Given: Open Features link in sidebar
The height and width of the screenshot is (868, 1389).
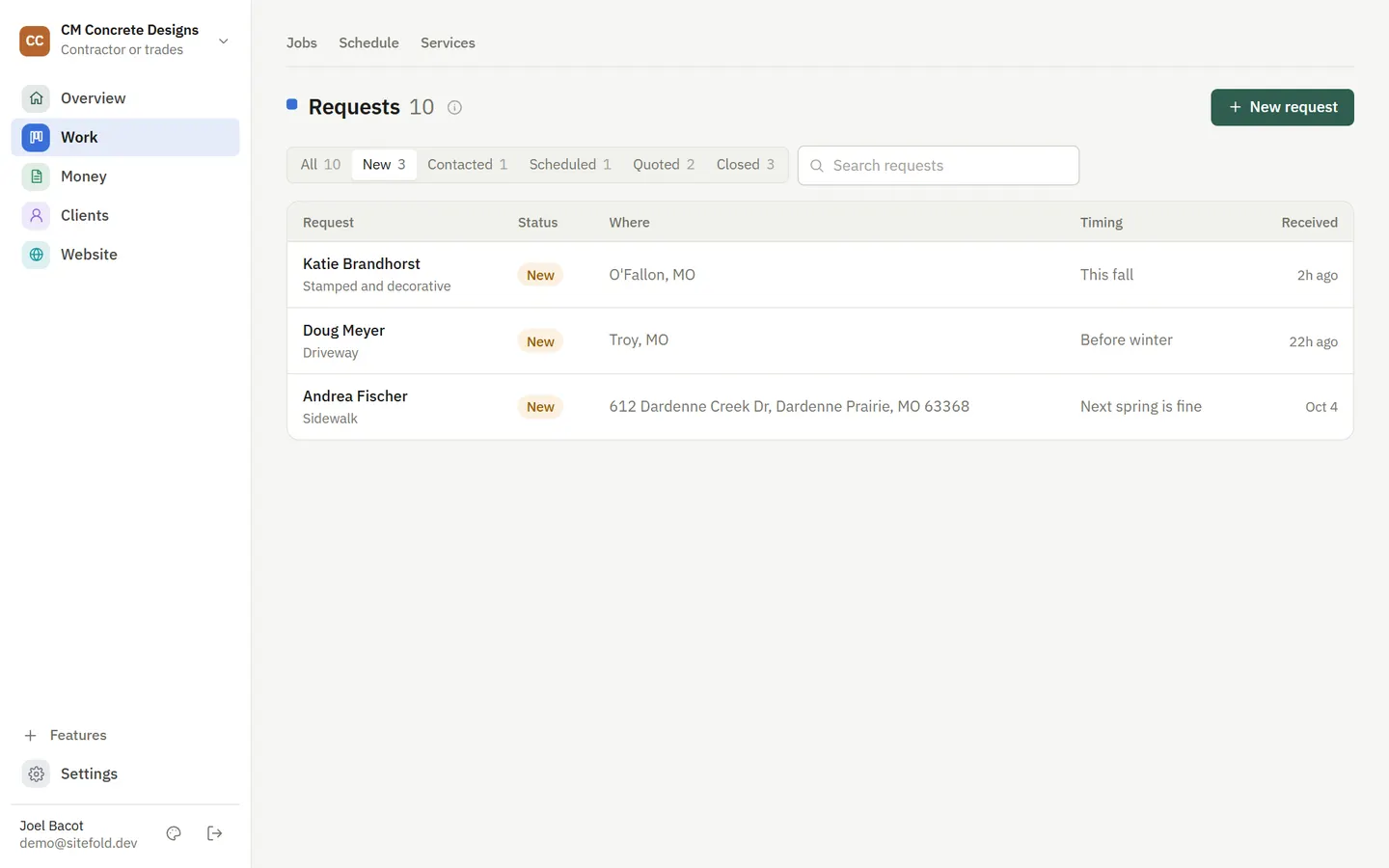Looking at the screenshot, I should point(78,735).
